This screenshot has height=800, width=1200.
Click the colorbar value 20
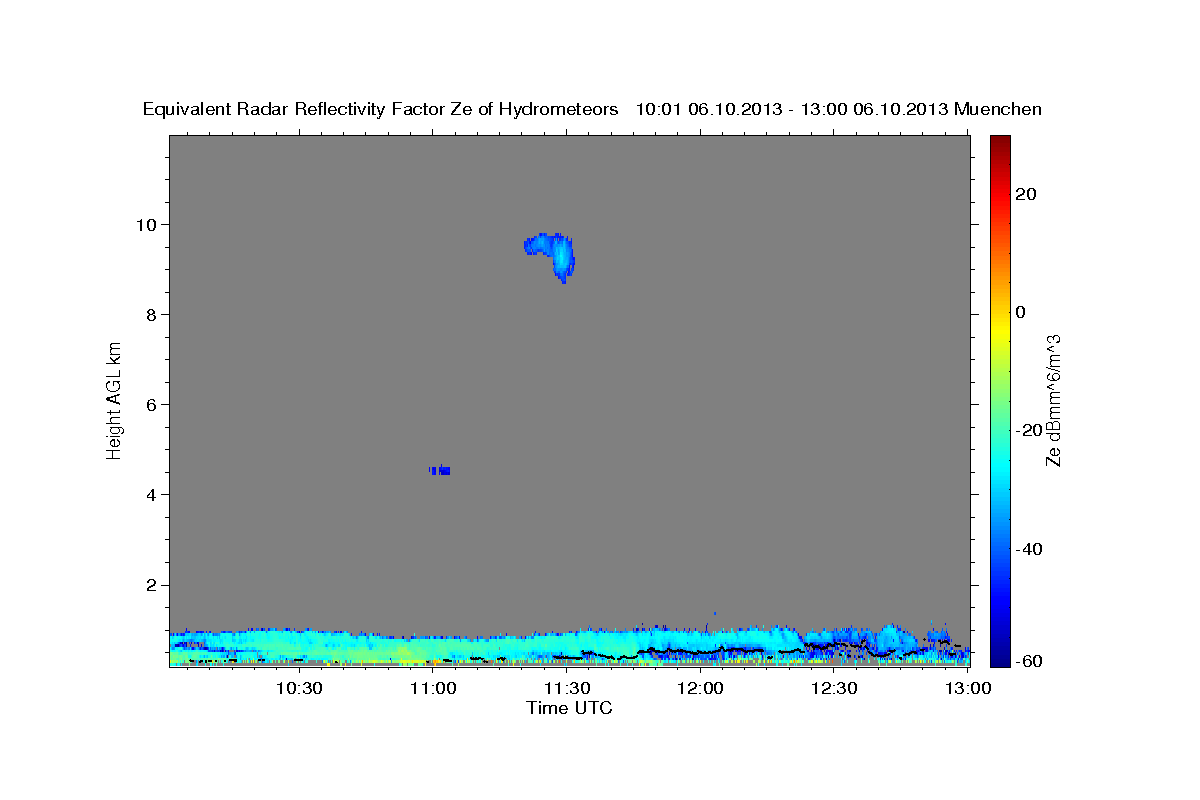tap(1026, 194)
